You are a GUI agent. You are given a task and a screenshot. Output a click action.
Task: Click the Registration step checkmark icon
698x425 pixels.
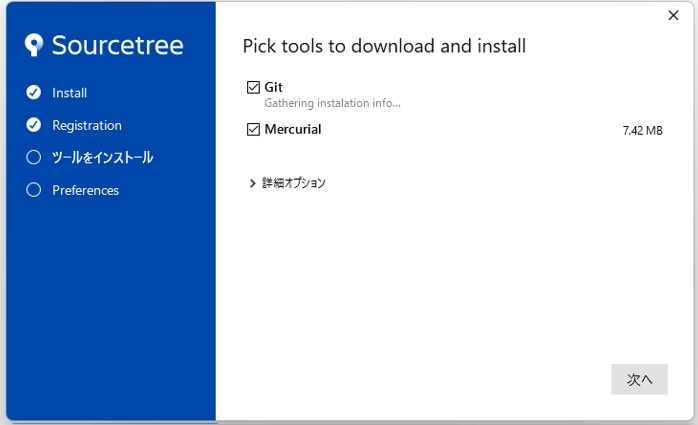(34, 125)
